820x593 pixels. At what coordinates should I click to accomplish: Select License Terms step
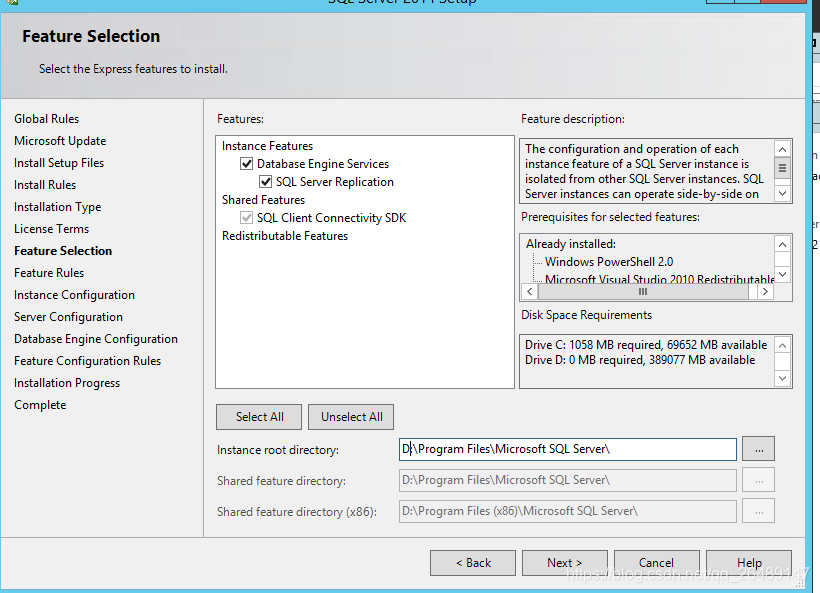51,229
